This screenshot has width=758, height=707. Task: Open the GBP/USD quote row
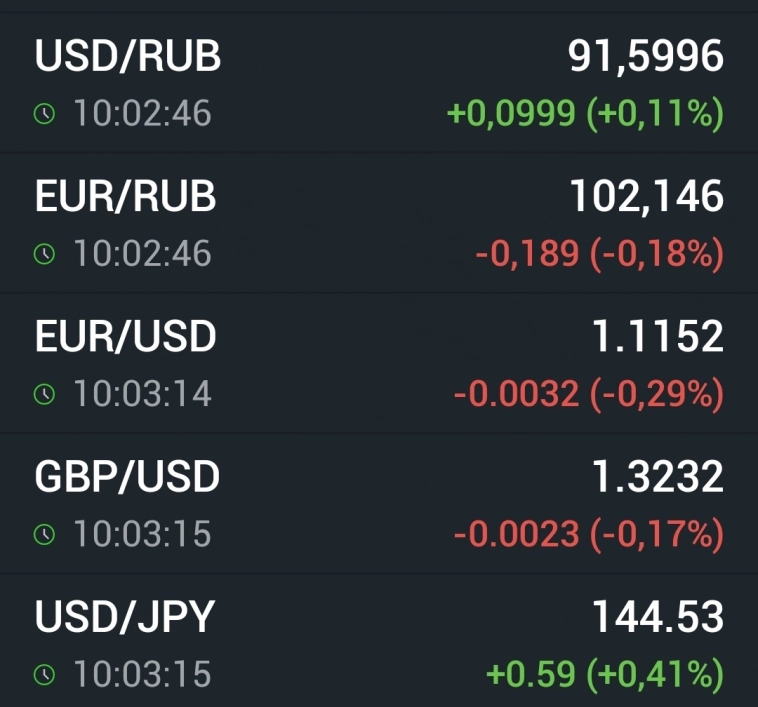click(127, 477)
